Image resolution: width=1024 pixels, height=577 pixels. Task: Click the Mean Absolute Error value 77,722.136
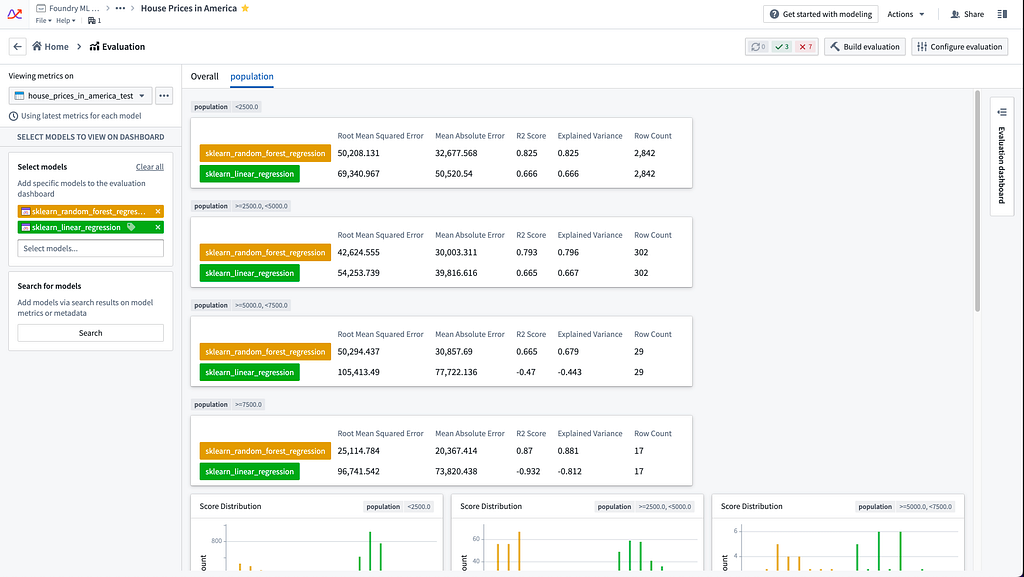point(456,372)
